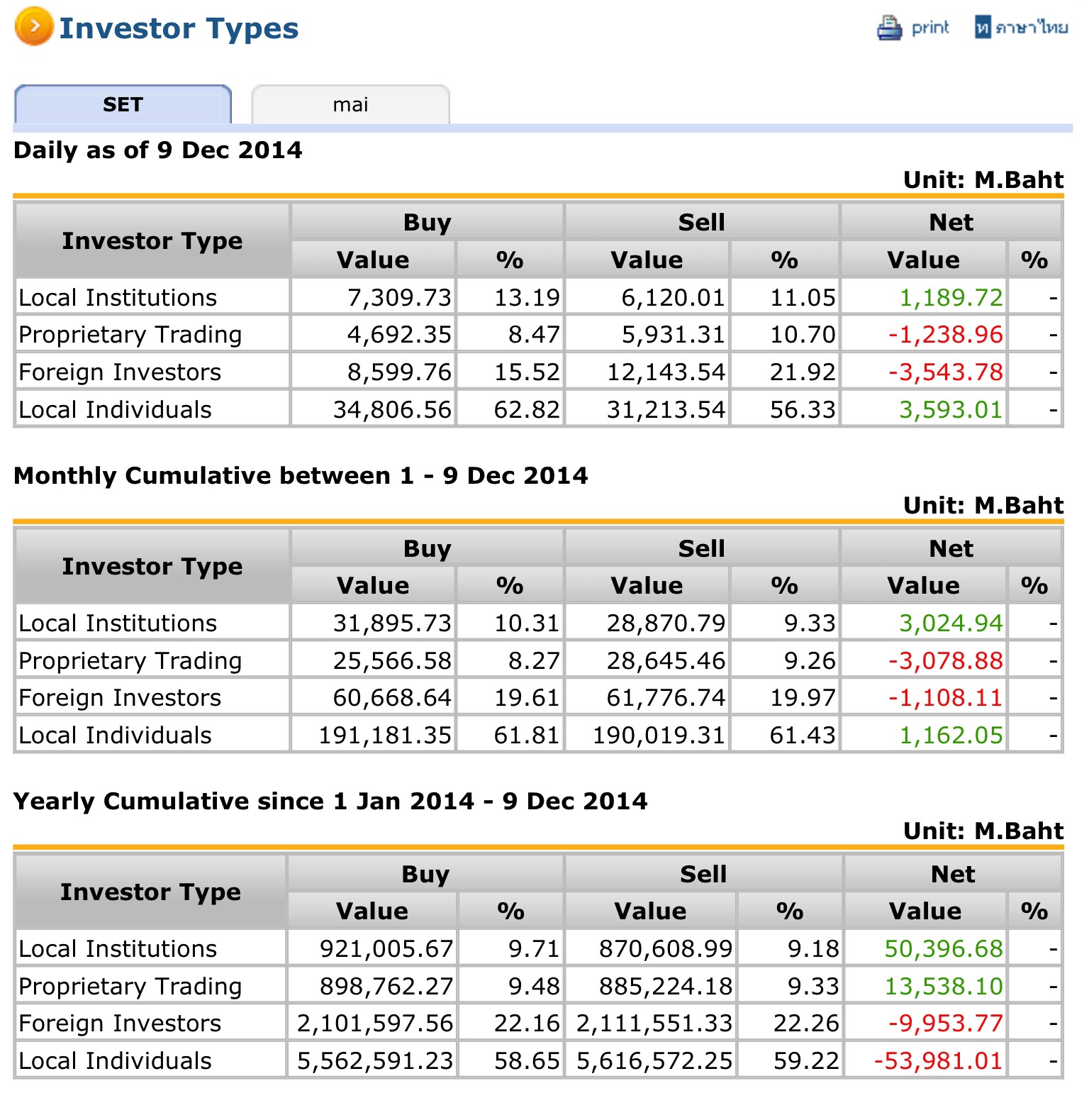Click daily Local Individuals buy value 34,806.56
Image resolution: width=1089 pixels, height=1120 pixels.
(392, 409)
